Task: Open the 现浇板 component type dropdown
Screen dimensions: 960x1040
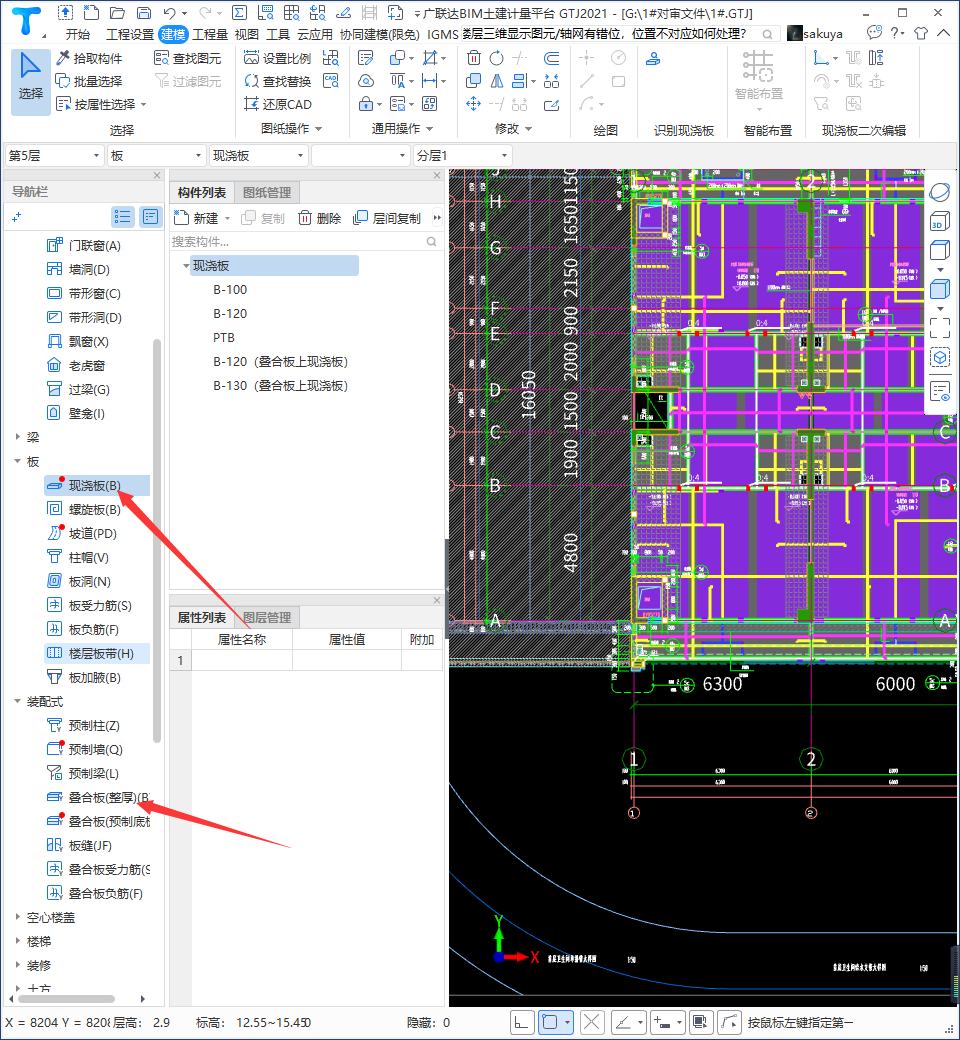Action: [x=259, y=156]
